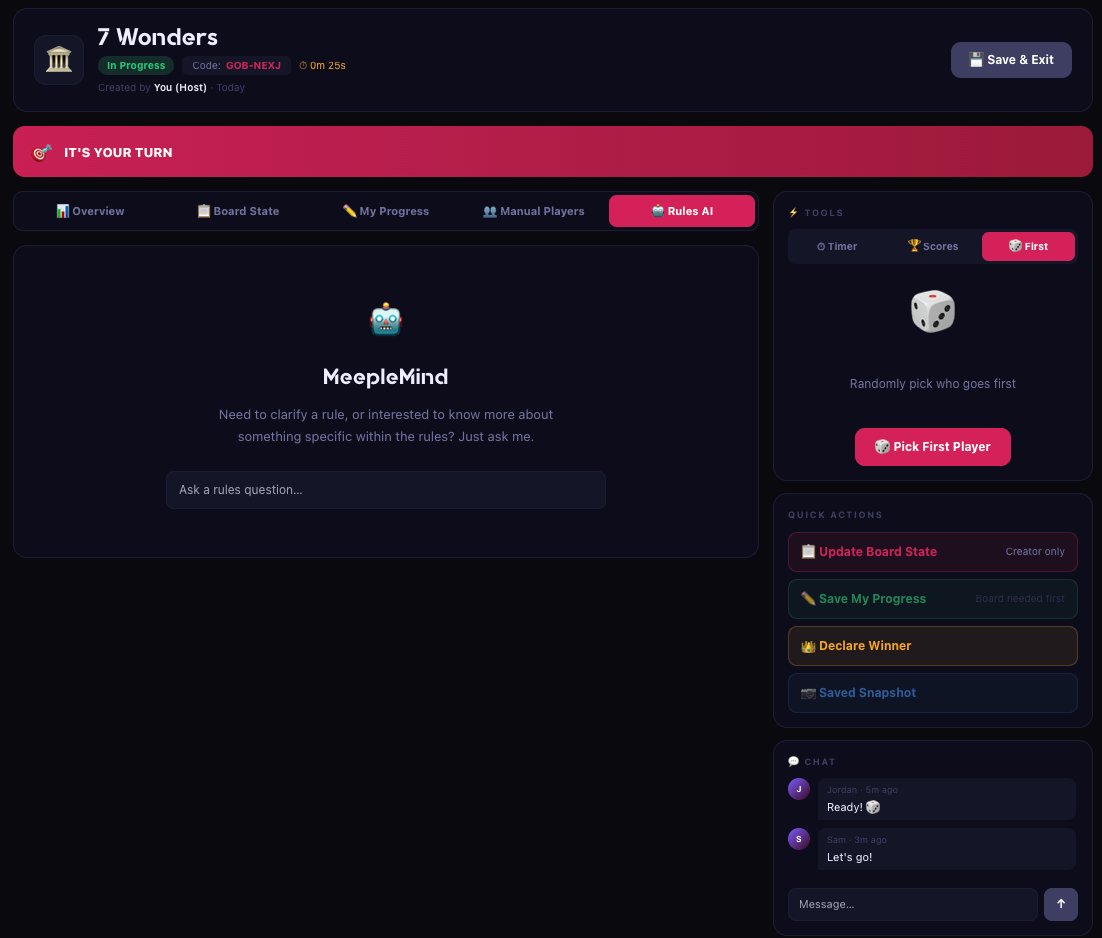Click the clock icon beside 0m 25s
This screenshot has height=938, width=1102.
click(x=303, y=65)
